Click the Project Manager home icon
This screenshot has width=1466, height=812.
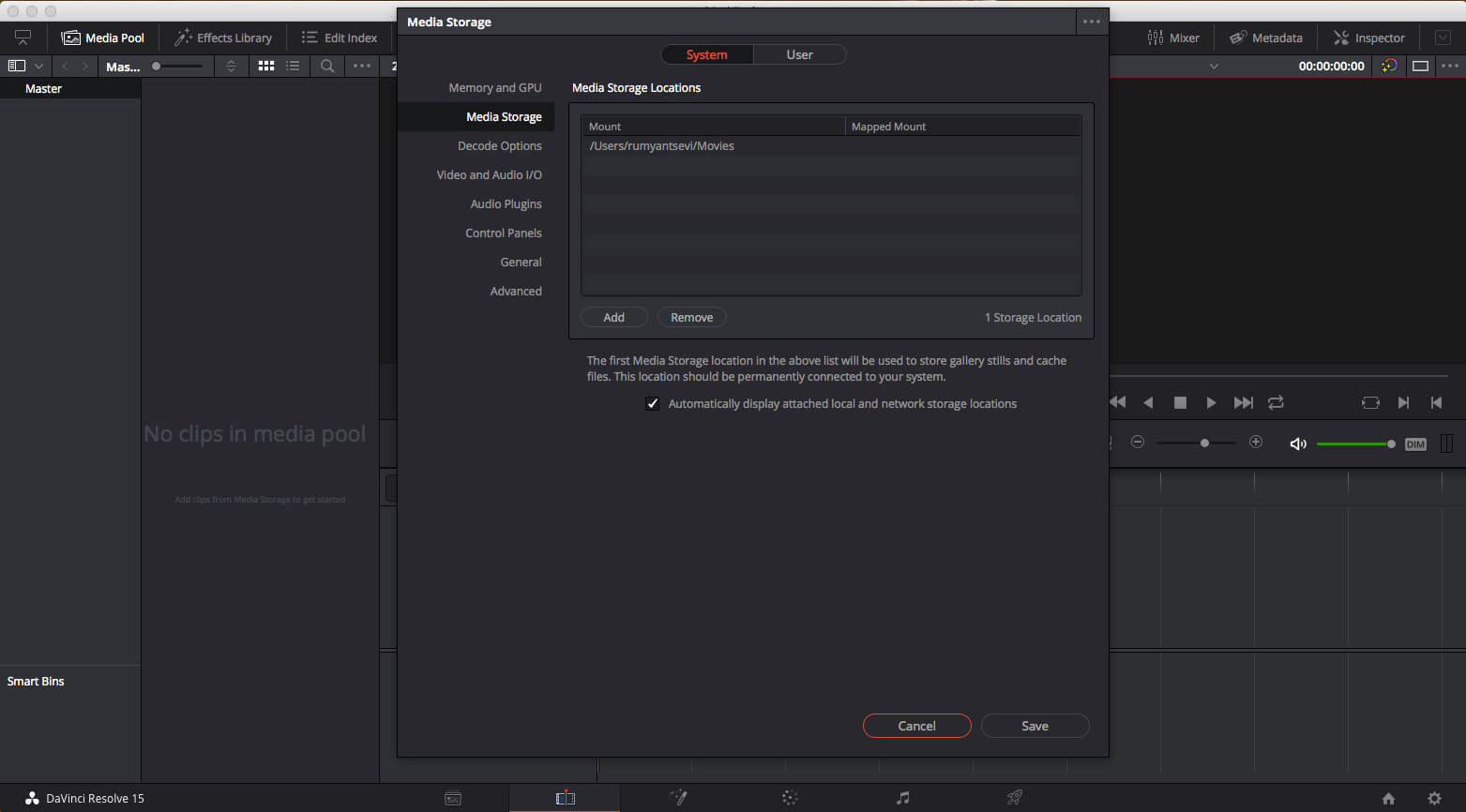1388,799
